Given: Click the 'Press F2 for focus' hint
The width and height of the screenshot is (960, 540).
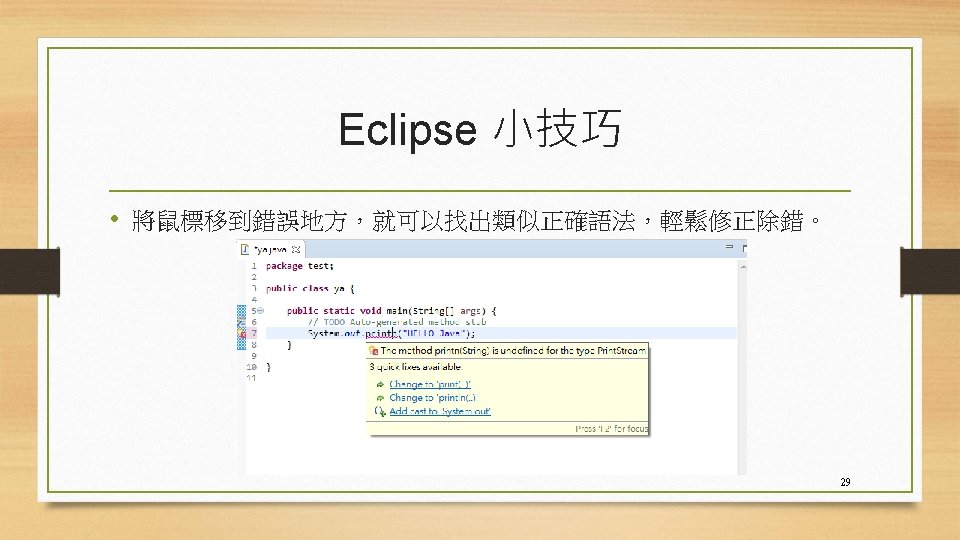Looking at the screenshot, I should (611, 429).
